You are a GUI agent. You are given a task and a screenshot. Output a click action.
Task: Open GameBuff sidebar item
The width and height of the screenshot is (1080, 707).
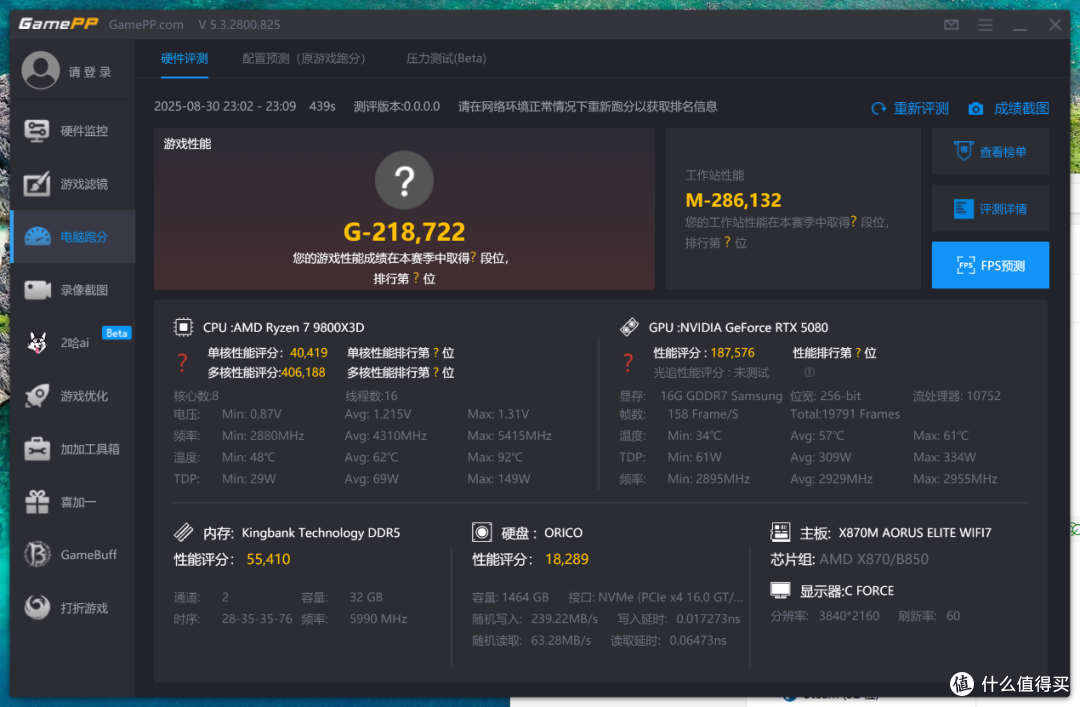(x=72, y=555)
